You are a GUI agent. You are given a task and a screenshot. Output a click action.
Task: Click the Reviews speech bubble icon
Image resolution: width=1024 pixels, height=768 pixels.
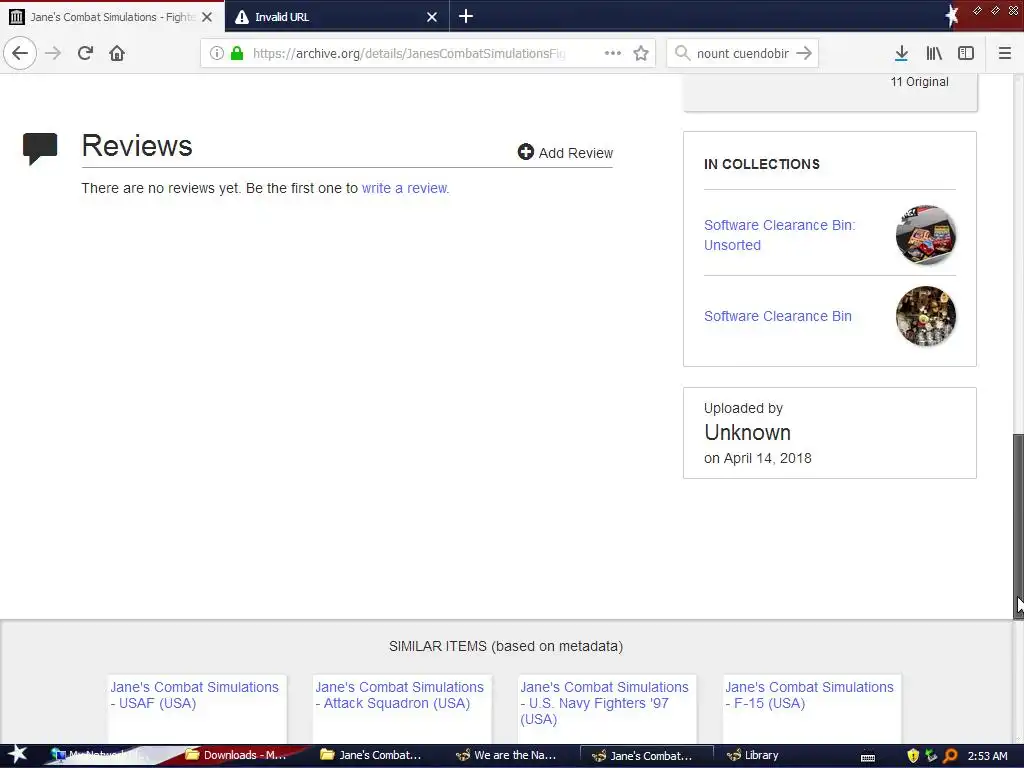[x=40, y=148]
